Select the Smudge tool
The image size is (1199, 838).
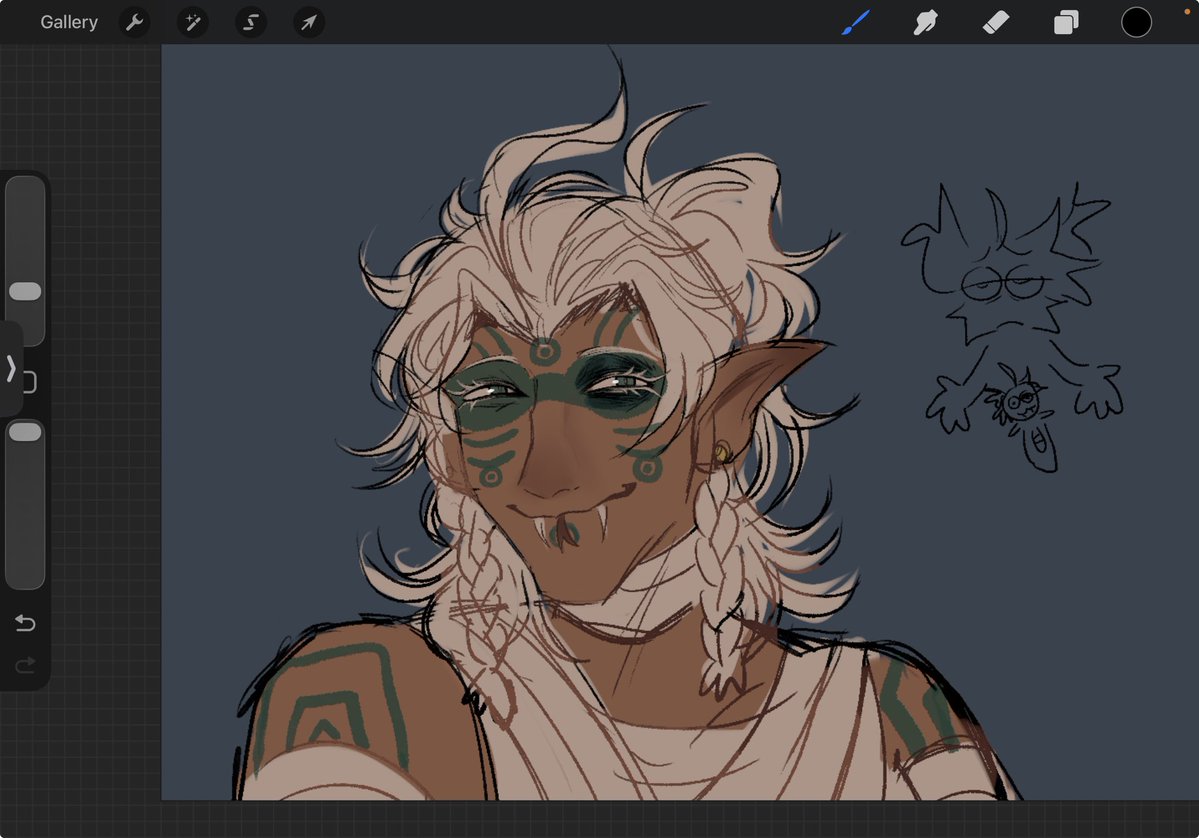[925, 22]
